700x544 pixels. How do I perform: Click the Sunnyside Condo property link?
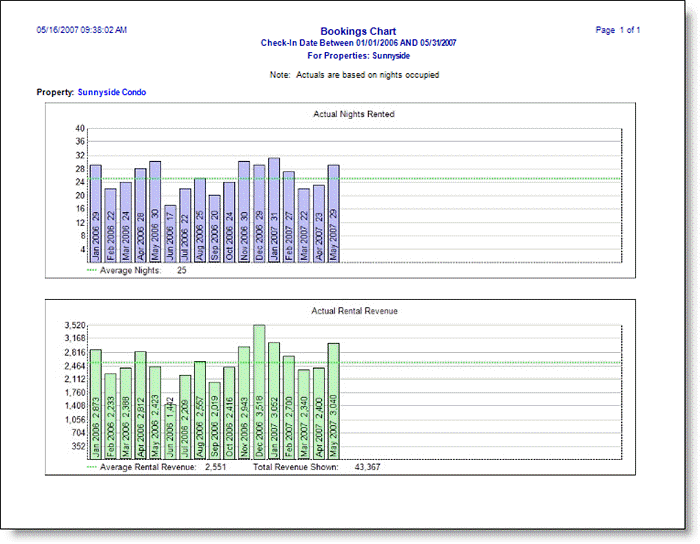pyautogui.click(x=111, y=92)
